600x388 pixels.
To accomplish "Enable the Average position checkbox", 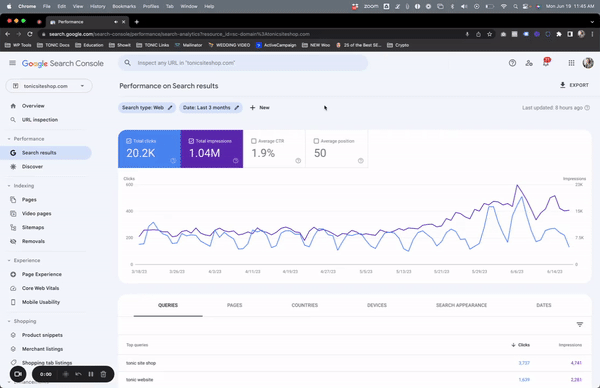I will pyautogui.click(x=316, y=141).
